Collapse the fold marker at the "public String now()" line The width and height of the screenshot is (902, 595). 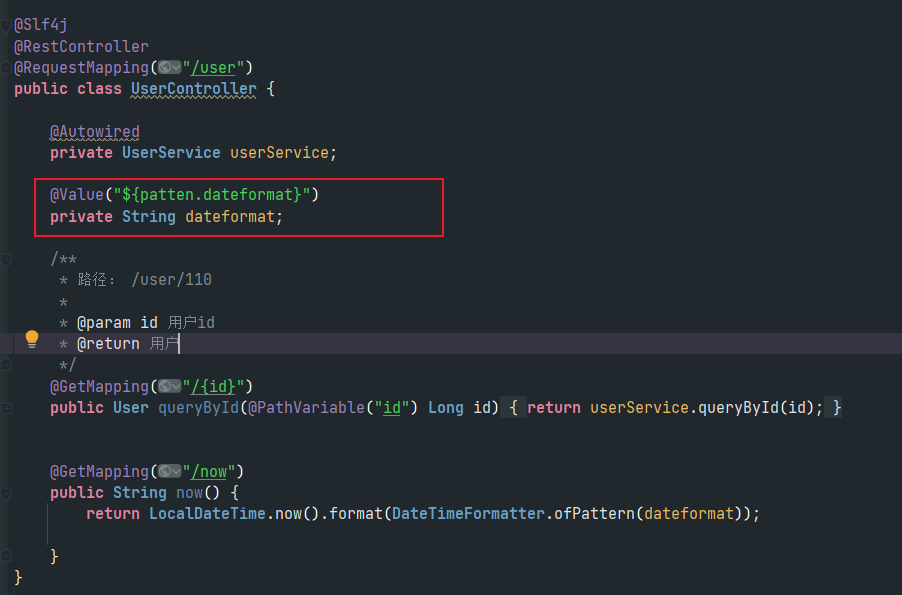[x=6, y=493]
